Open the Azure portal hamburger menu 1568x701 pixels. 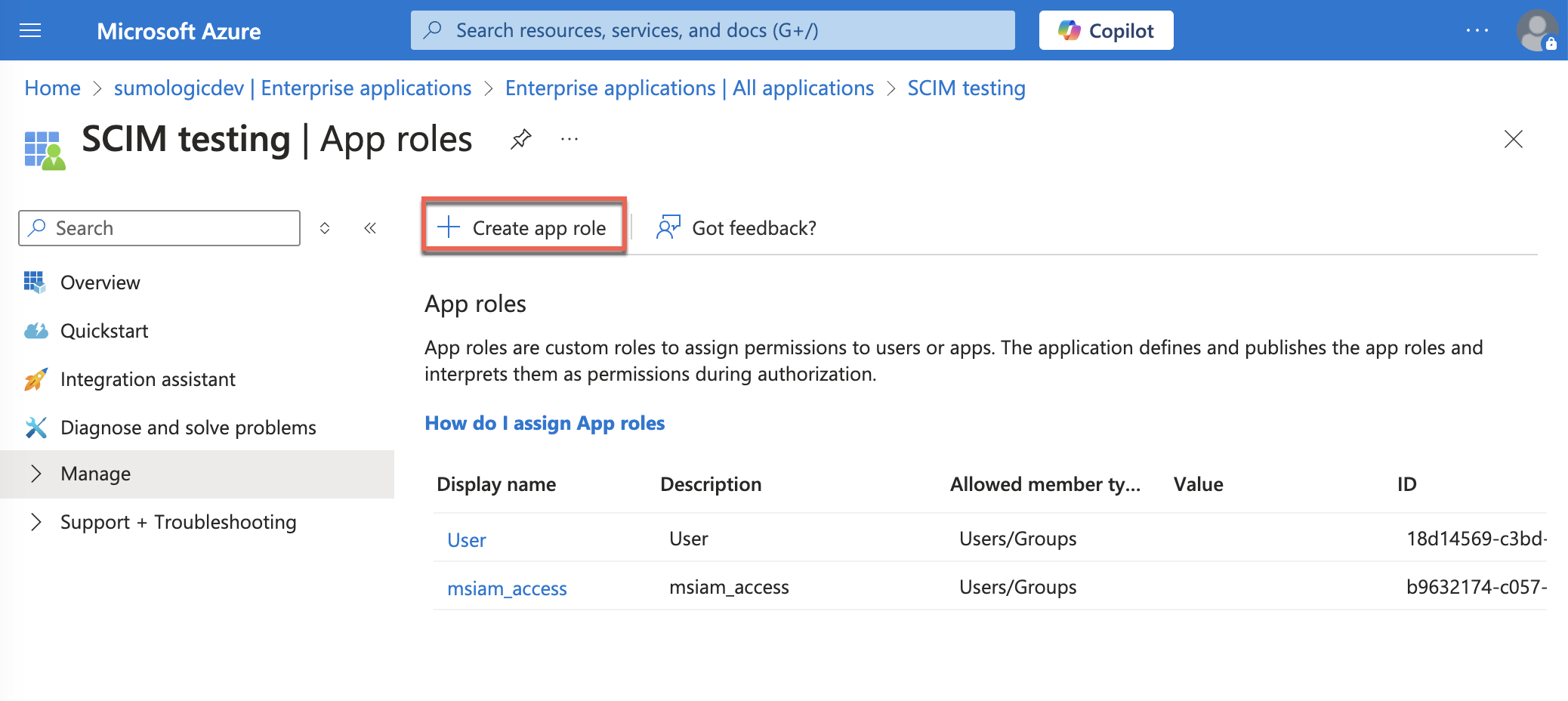[30, 30]
